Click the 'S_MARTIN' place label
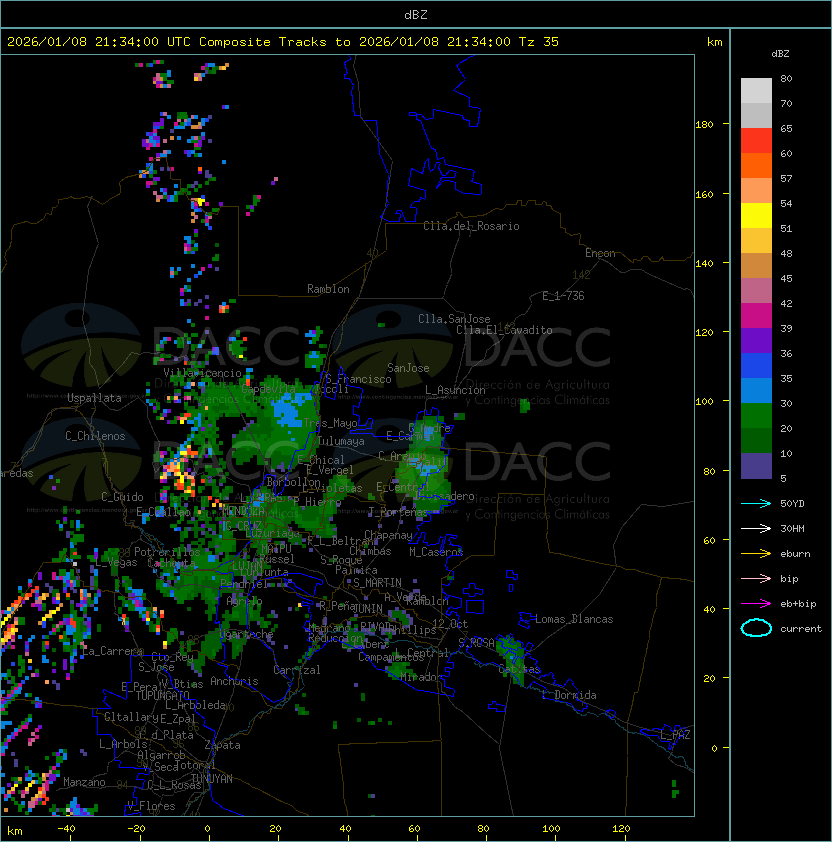The height and width of the screenshot is (842, 832). [377, 583]
